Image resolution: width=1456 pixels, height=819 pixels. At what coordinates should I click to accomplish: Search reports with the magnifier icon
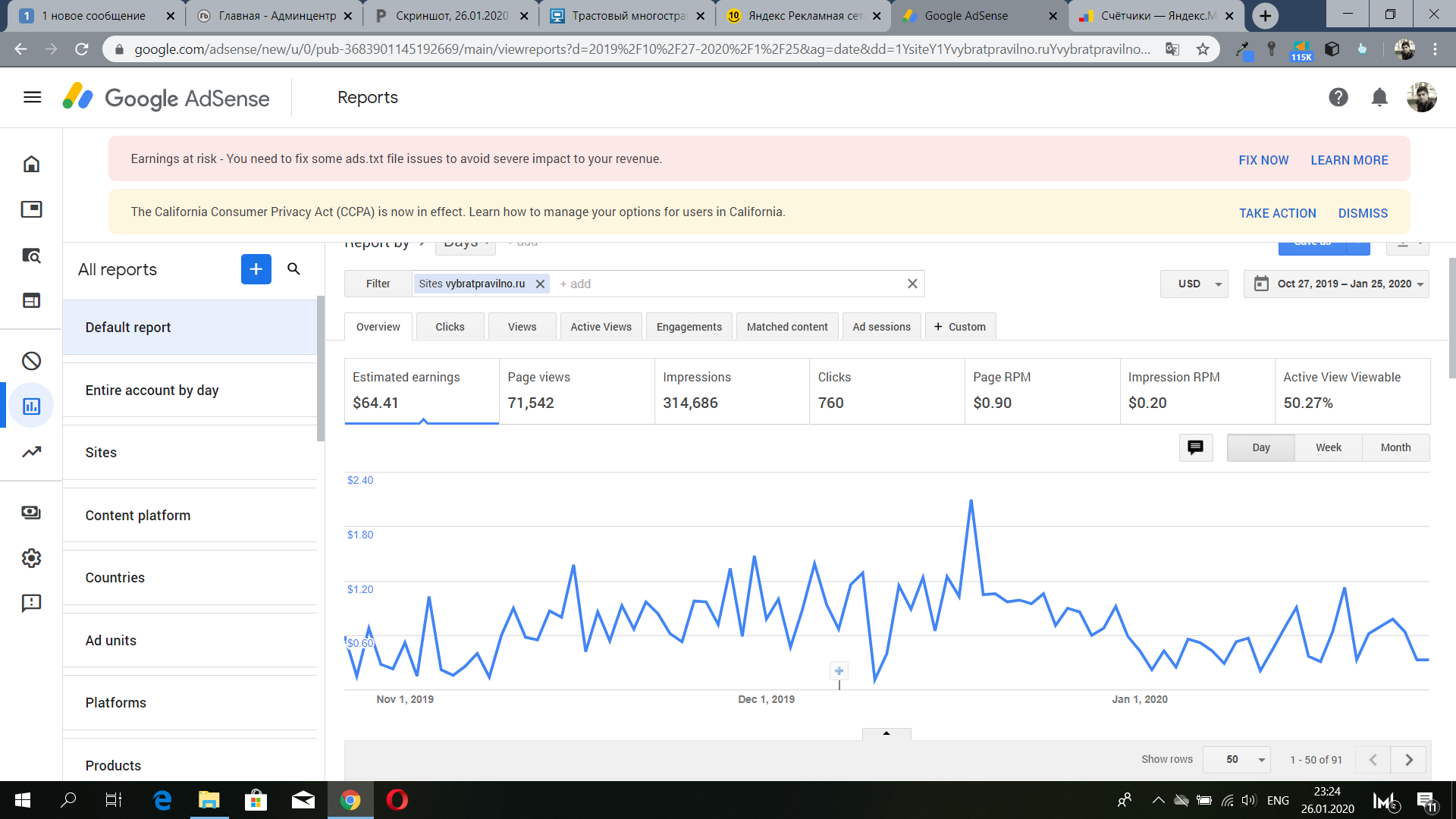pyautogui.click(x=294, y=269)
